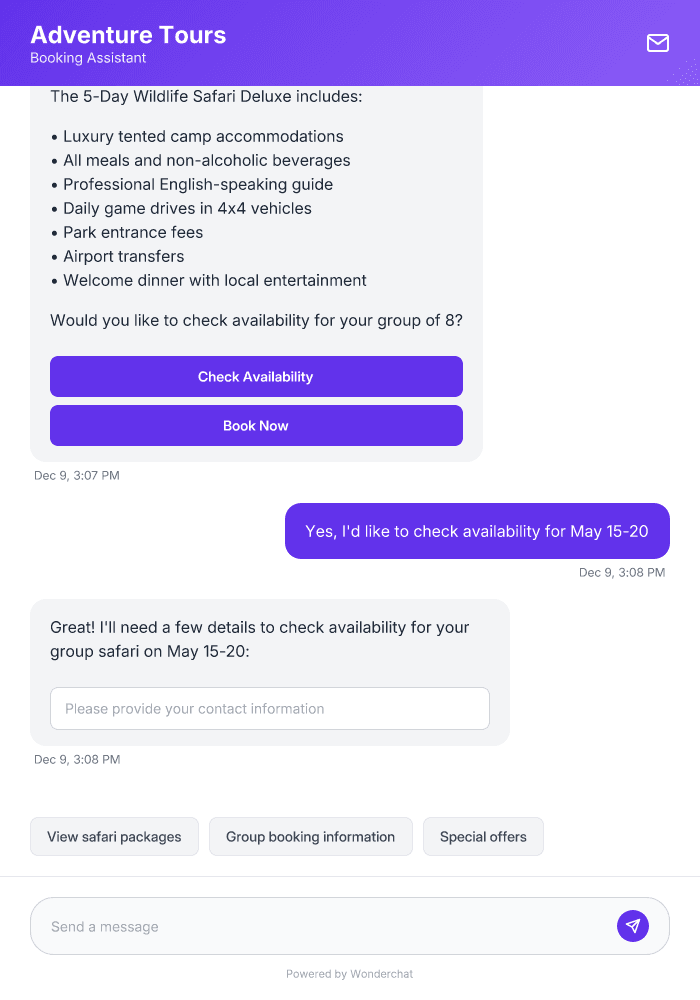Open the envelope icon in the header
Viewport: 700px width, 1000px height.
(657, 43)
